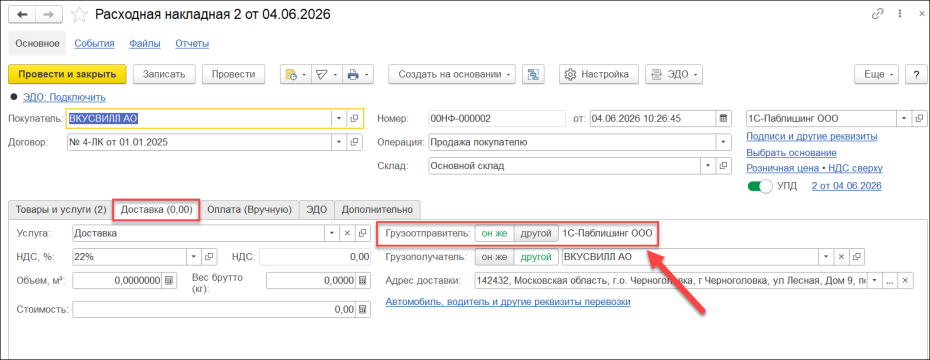Open the delivery address editor ellipsis button
Image resolution: width=930 pixels, height=360 pixels.
pyautogui.click(x=890, y=280)
